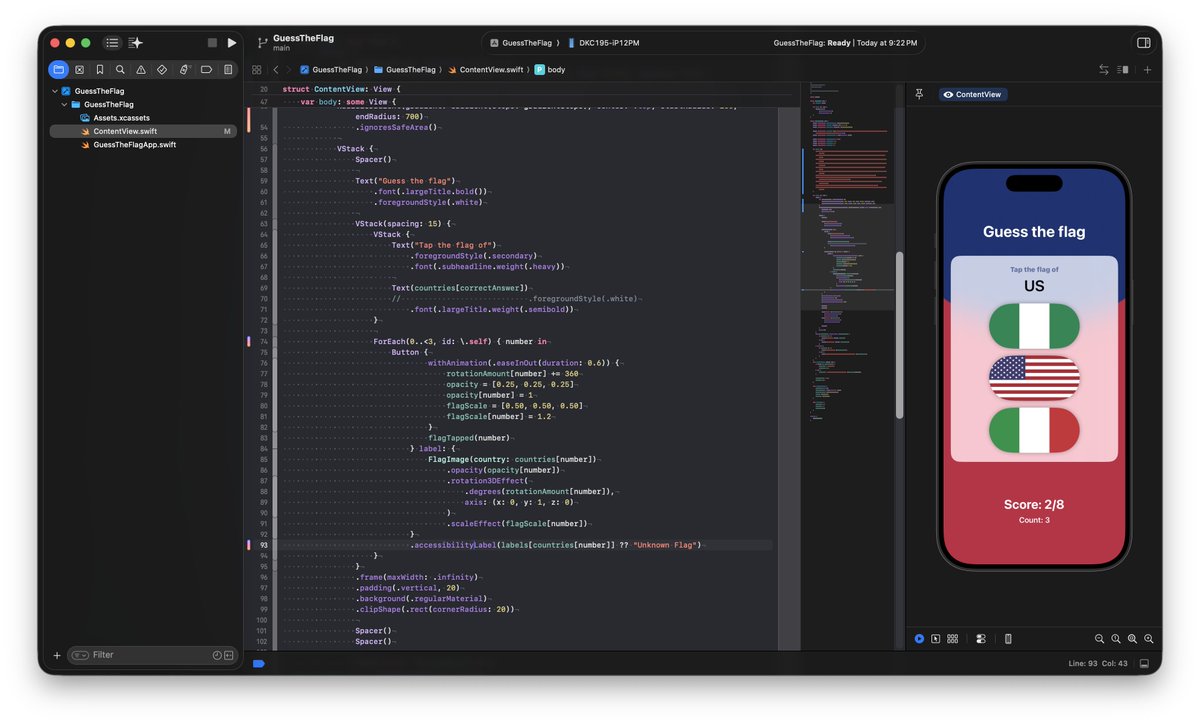Viewport: 1200px width, 725px height.
Task: Go back in editor history
Action: click(276, 70)
